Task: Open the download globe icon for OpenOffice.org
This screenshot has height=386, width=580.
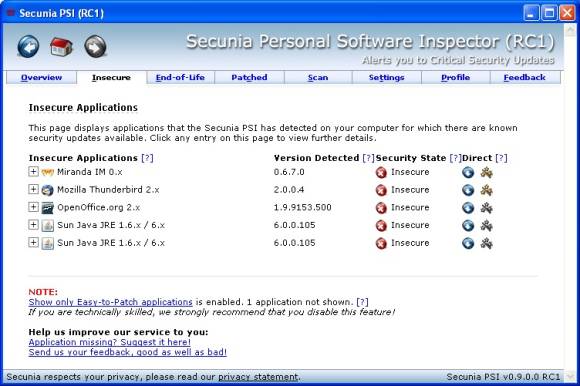Action: 468,208
